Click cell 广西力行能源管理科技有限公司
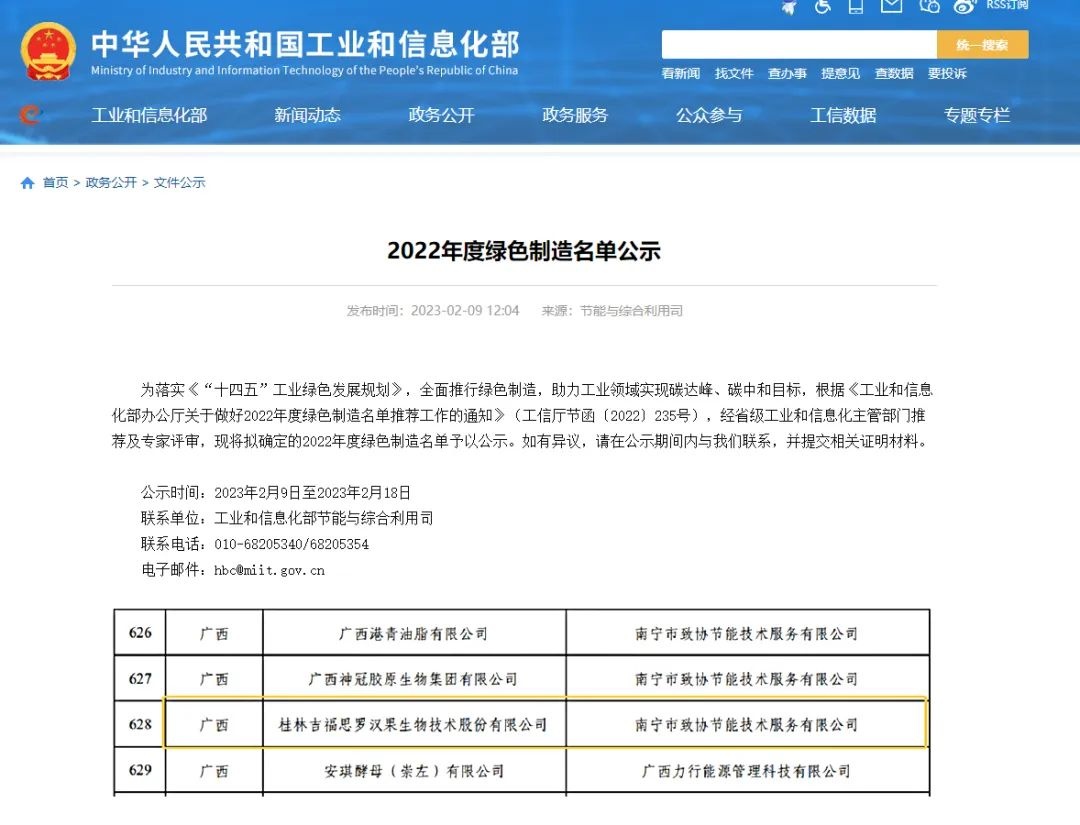The height and width of the screenshot is (825, 1080). 747,771
